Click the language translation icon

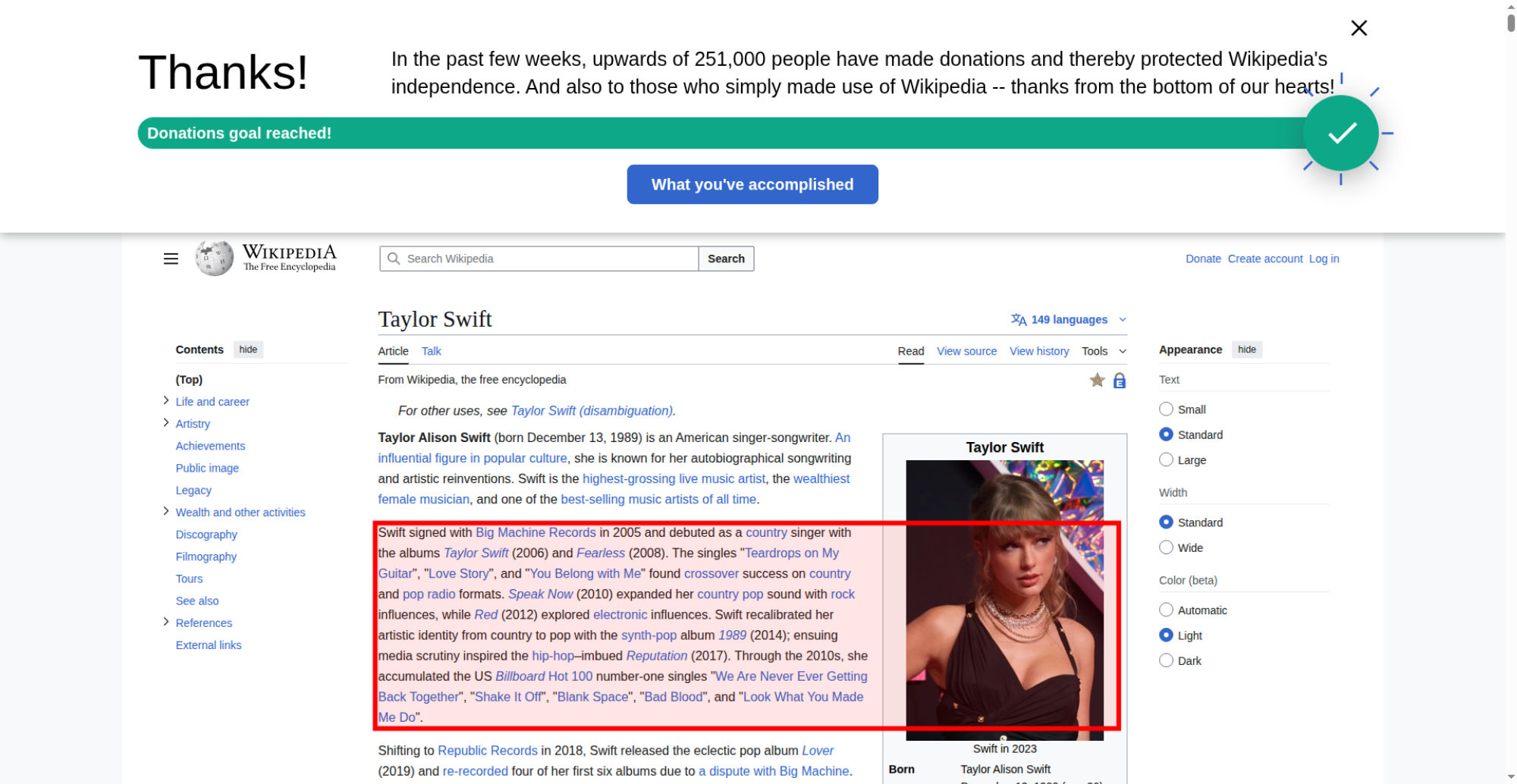tap(1018, 320)
